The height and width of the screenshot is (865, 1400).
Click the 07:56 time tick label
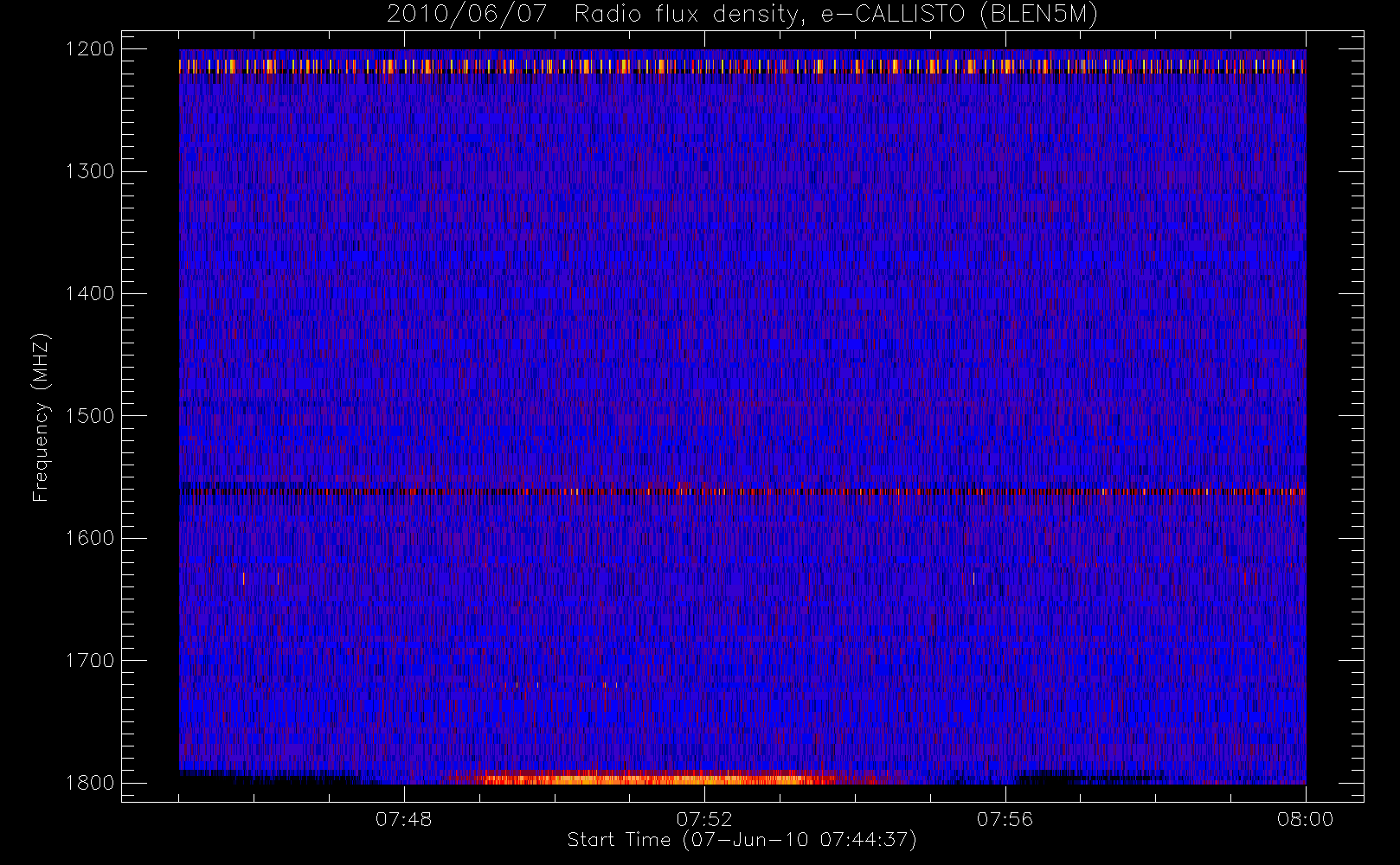pos(1005,819)
